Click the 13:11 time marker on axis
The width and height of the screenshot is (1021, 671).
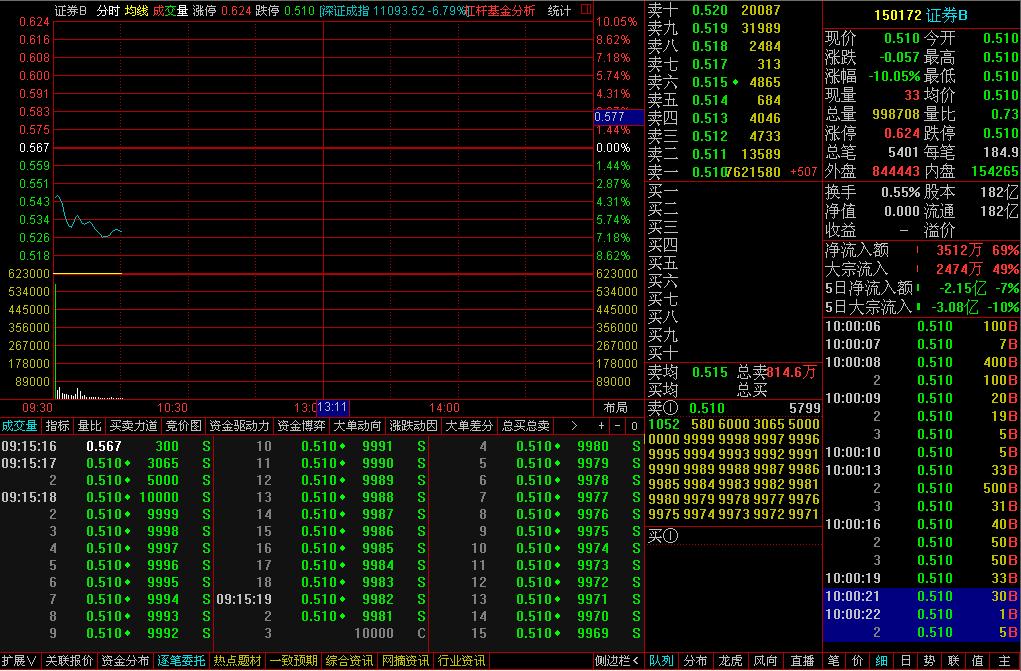[x=332, y=408]
